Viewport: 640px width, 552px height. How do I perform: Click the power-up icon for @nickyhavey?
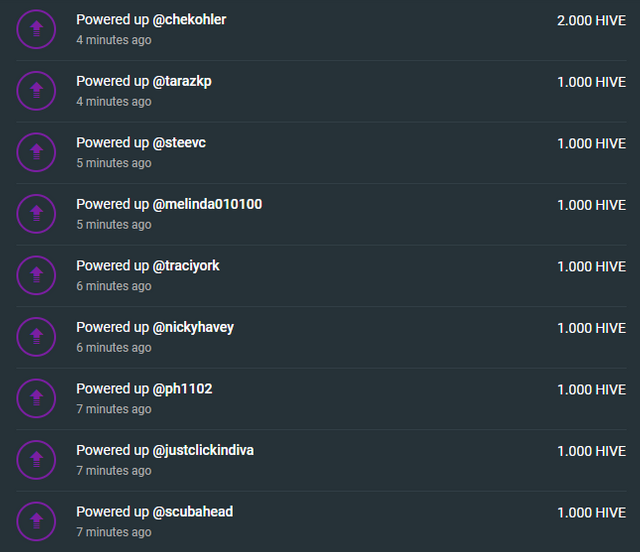coord(36,337)
